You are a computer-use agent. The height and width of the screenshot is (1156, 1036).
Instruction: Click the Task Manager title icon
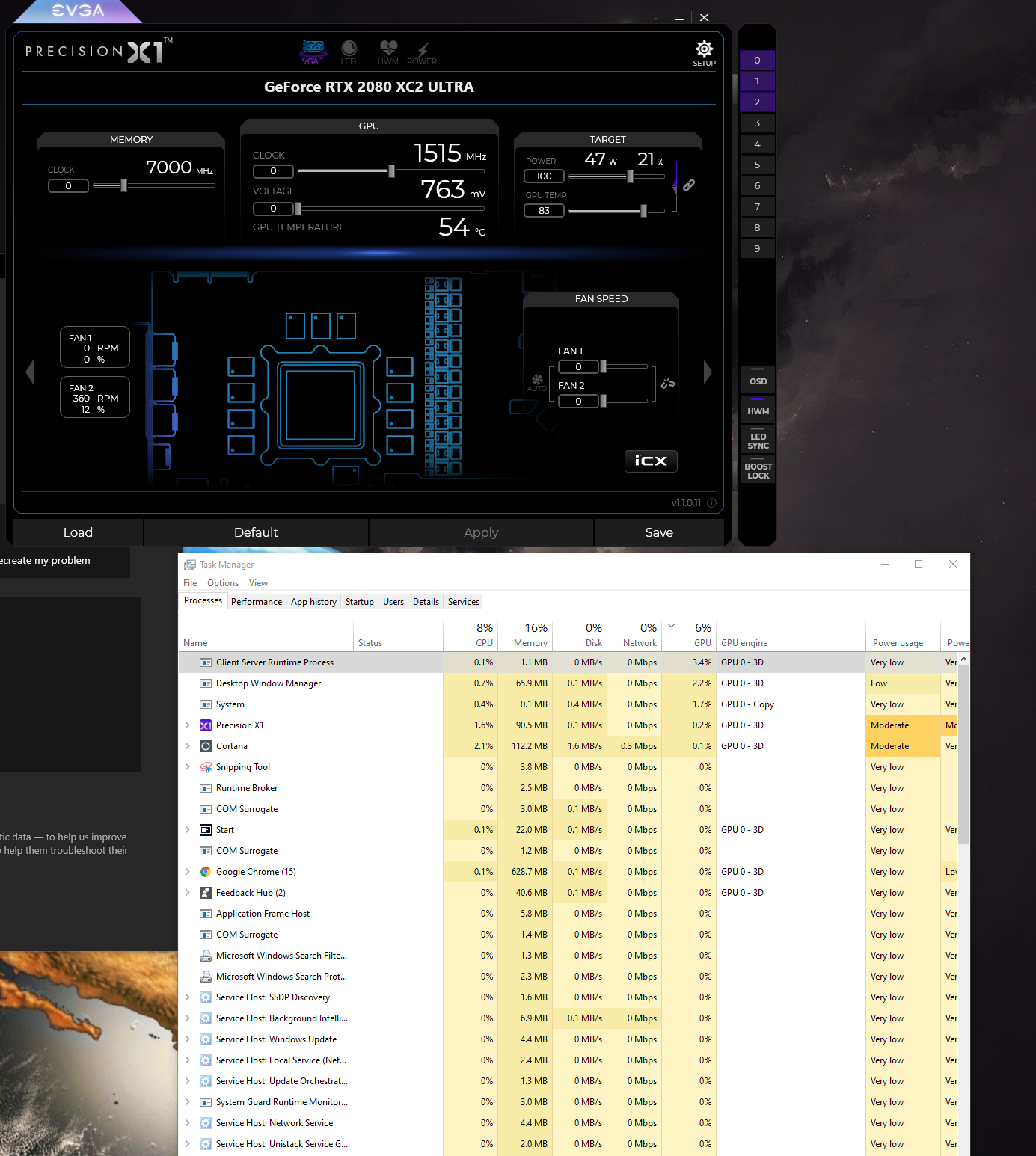click(190, 565)
